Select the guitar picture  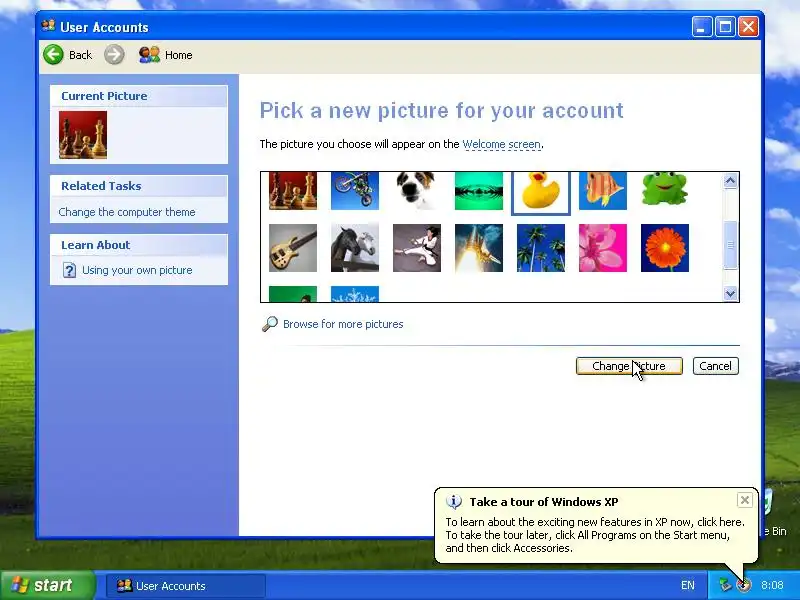point(293,248)
